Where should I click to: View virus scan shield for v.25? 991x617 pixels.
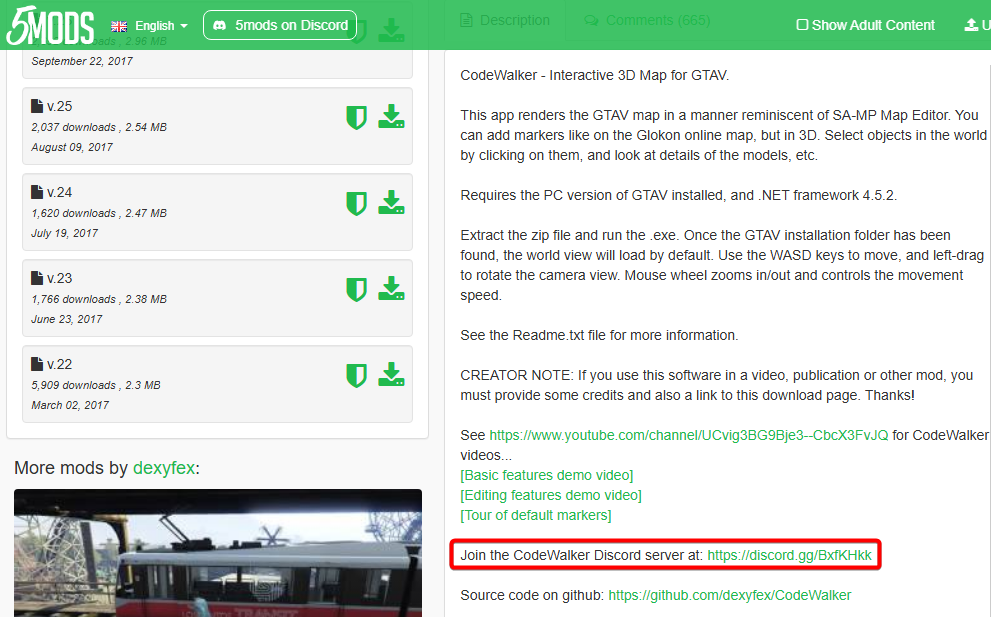pos(356,118)
